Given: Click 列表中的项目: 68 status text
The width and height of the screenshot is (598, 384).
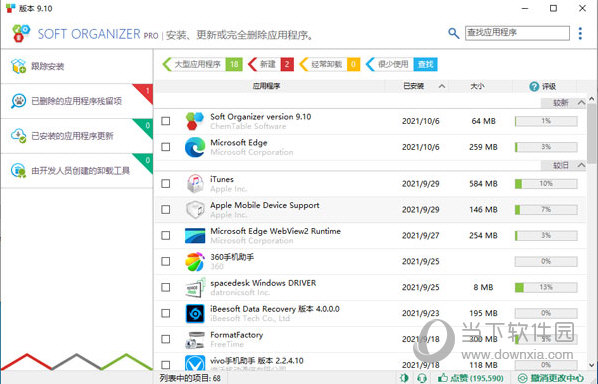Looking at the screenshot, I should click(190, 378).
